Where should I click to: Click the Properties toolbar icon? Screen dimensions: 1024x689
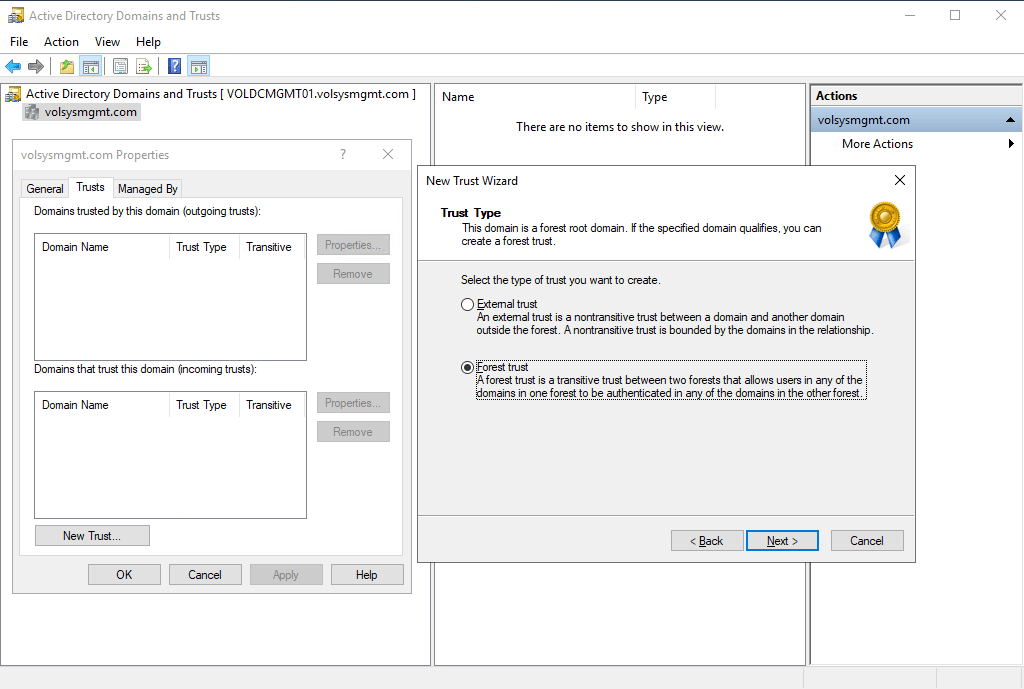pyautogui.click(x=120, y=67)
